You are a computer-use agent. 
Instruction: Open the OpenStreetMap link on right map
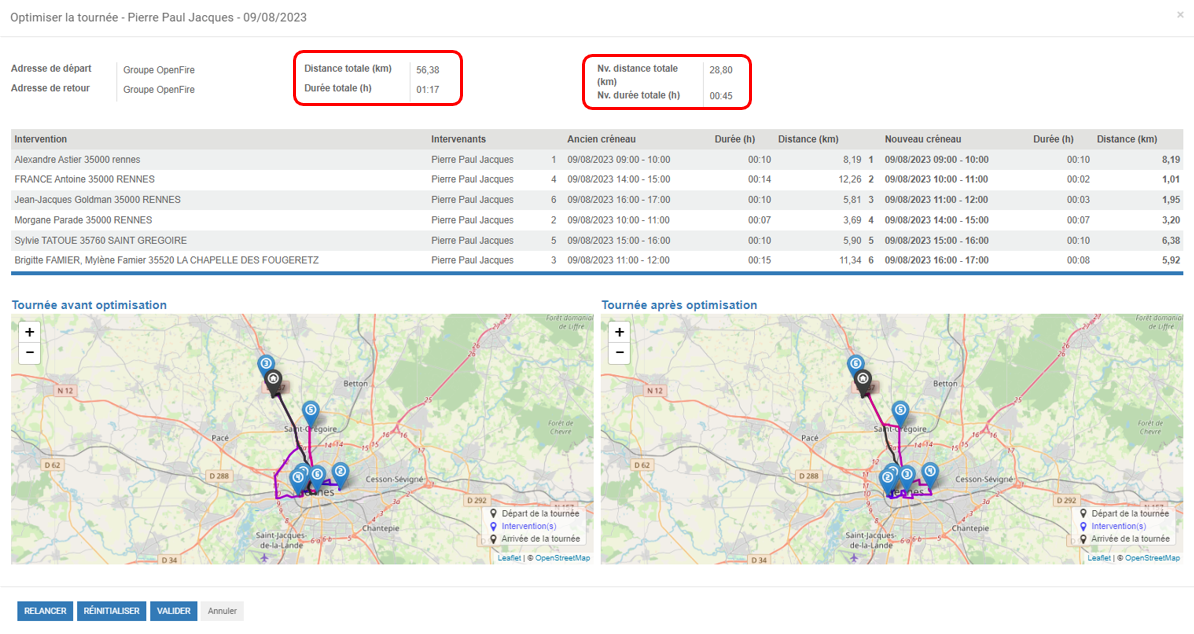pyautogui.click(x=1152, y=558)
